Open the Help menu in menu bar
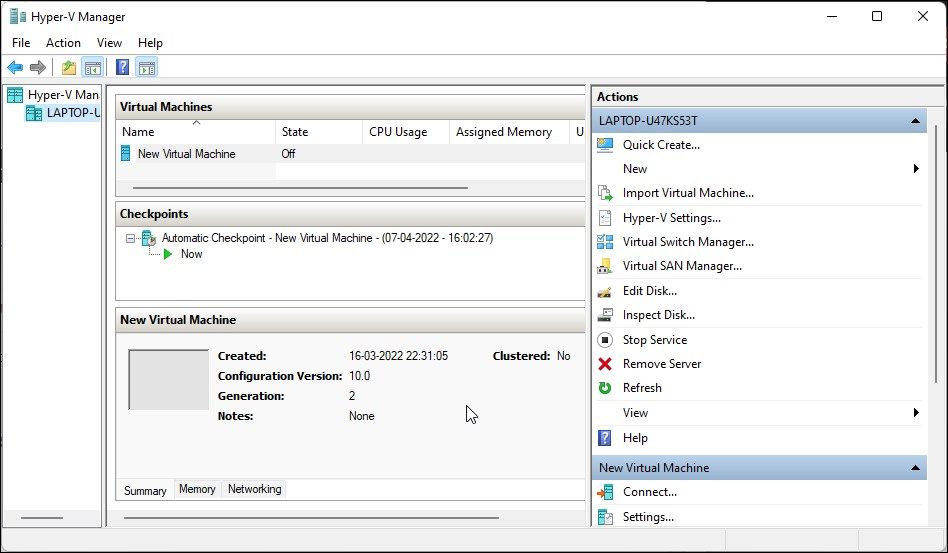The width and height of the screenshot is (948, 553). tap(150, 43)
